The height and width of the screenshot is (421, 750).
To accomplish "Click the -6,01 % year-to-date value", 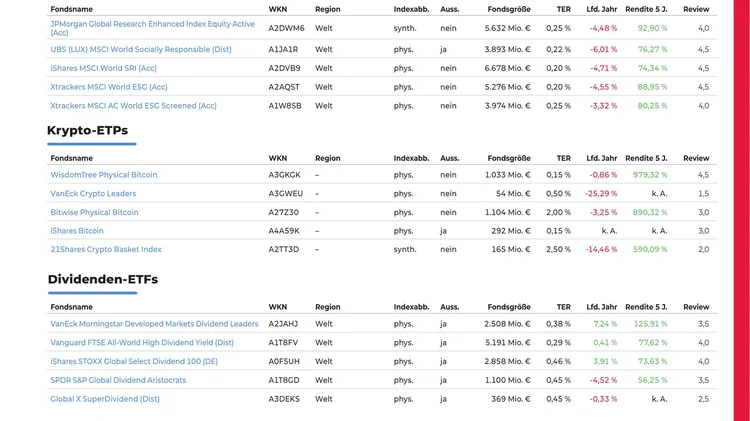I will (x=603, y=49).
